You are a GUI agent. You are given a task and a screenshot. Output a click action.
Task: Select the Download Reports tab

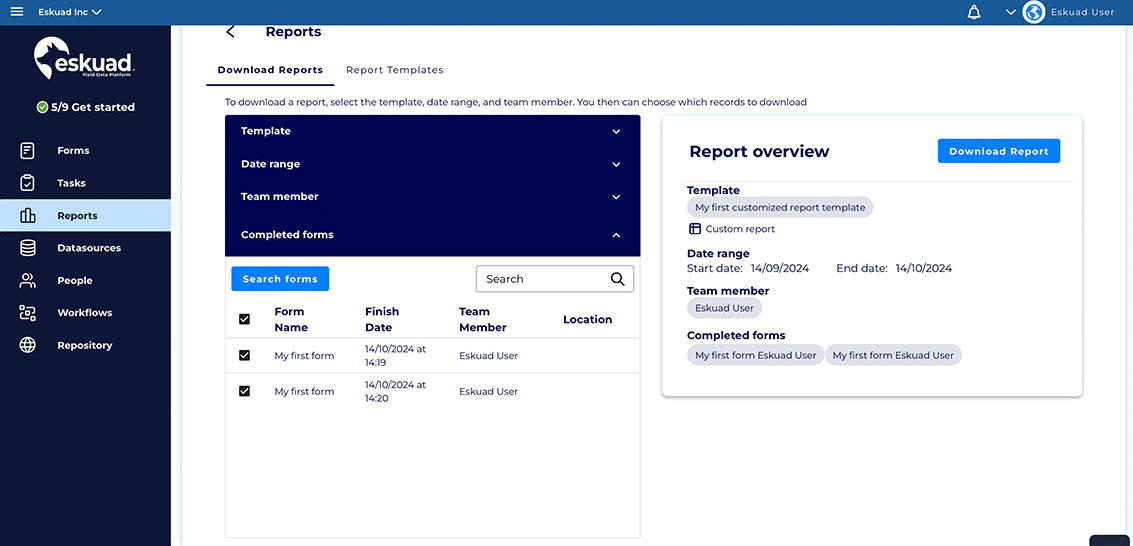point(270,70)
